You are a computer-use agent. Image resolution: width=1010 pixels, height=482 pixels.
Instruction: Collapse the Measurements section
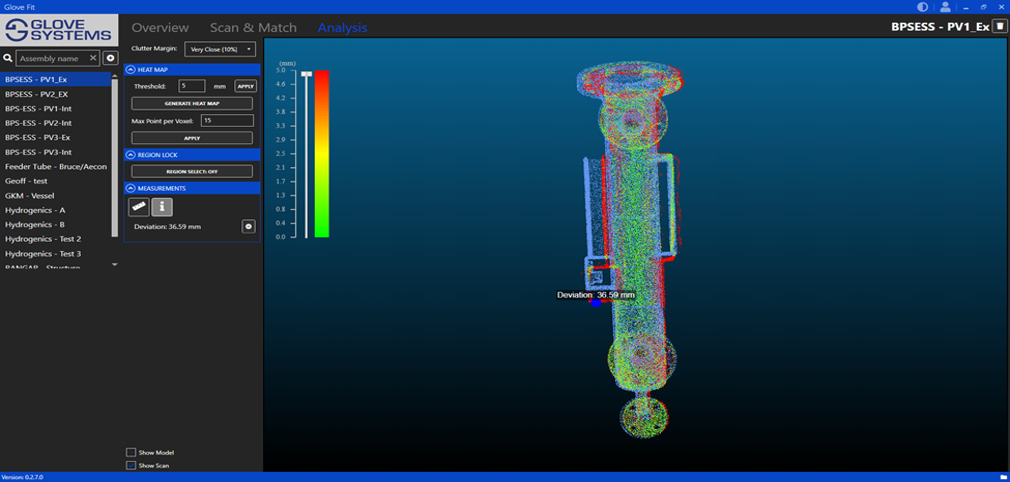tap(130, 188)
